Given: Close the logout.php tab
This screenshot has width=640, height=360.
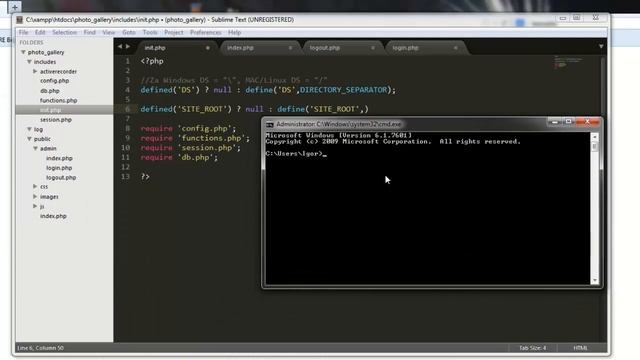Looking at the screenshot, I should [373, 48].
